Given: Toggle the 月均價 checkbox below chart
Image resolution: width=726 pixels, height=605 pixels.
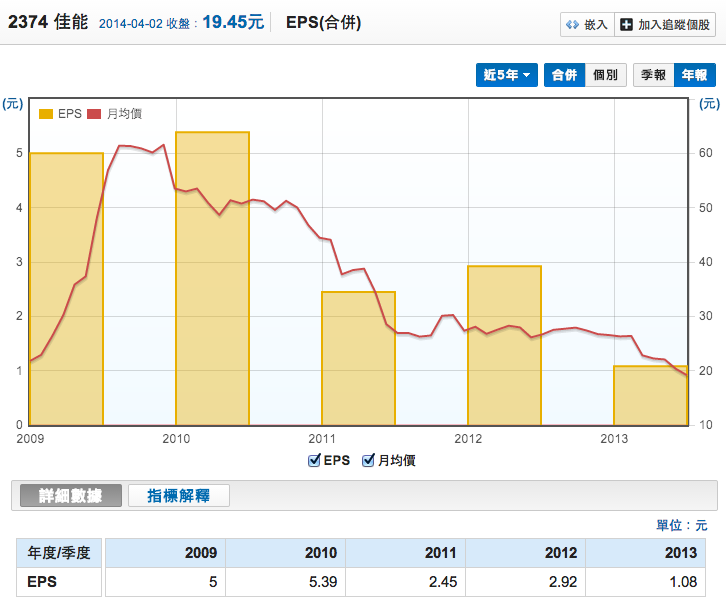Looking at the screenshot, I should pyautogui.click(x=368, y=460).
